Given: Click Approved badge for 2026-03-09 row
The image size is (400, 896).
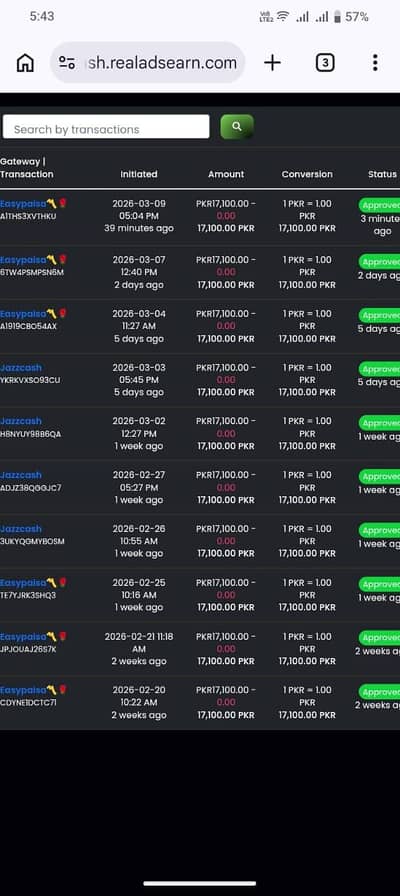Looking at the screenshot, I should click(379, 205).
